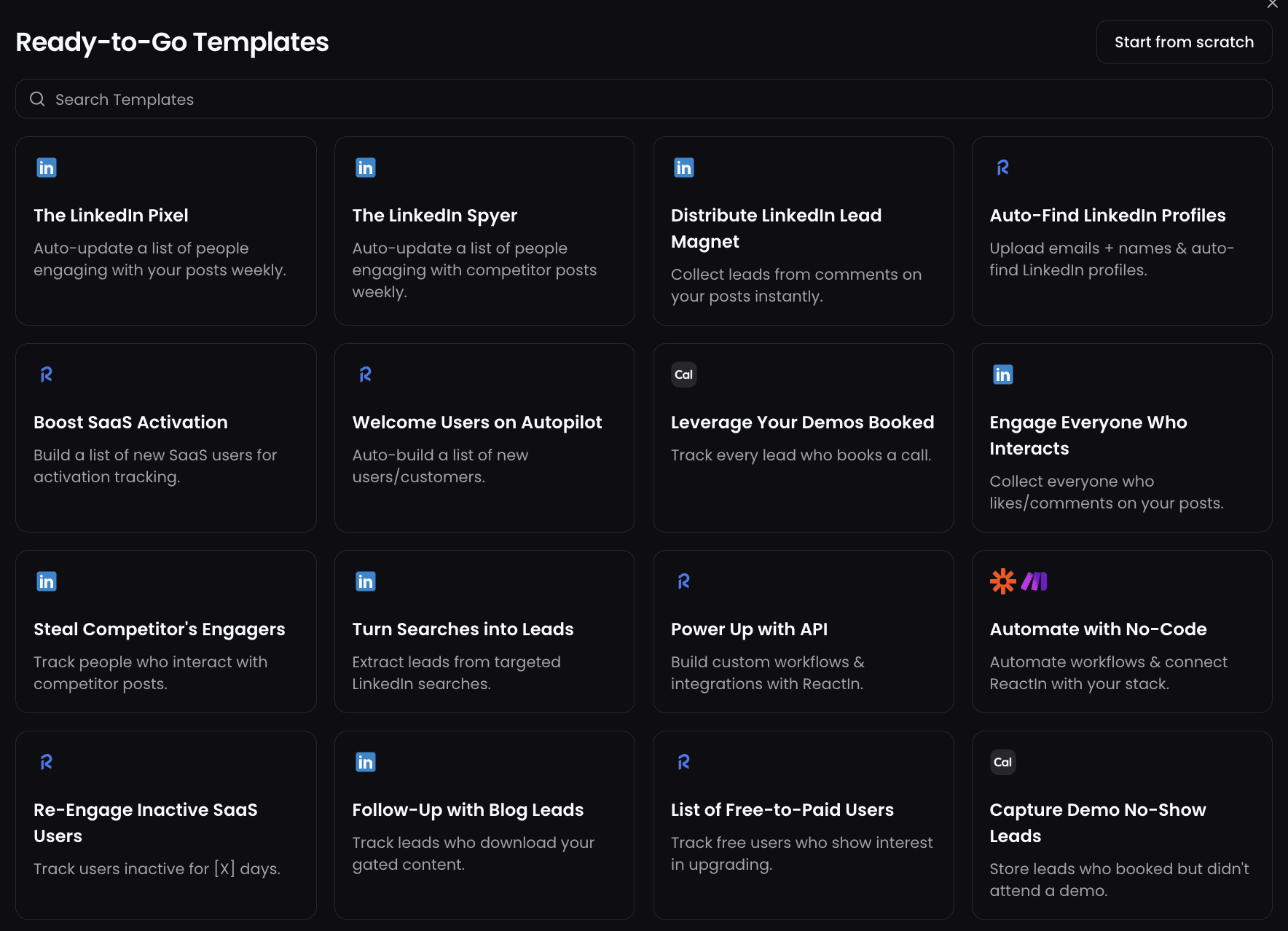Select the Zapier icon on Automate with No-Code
This screenshot has width=1288, height=931.
point(1003,581)
